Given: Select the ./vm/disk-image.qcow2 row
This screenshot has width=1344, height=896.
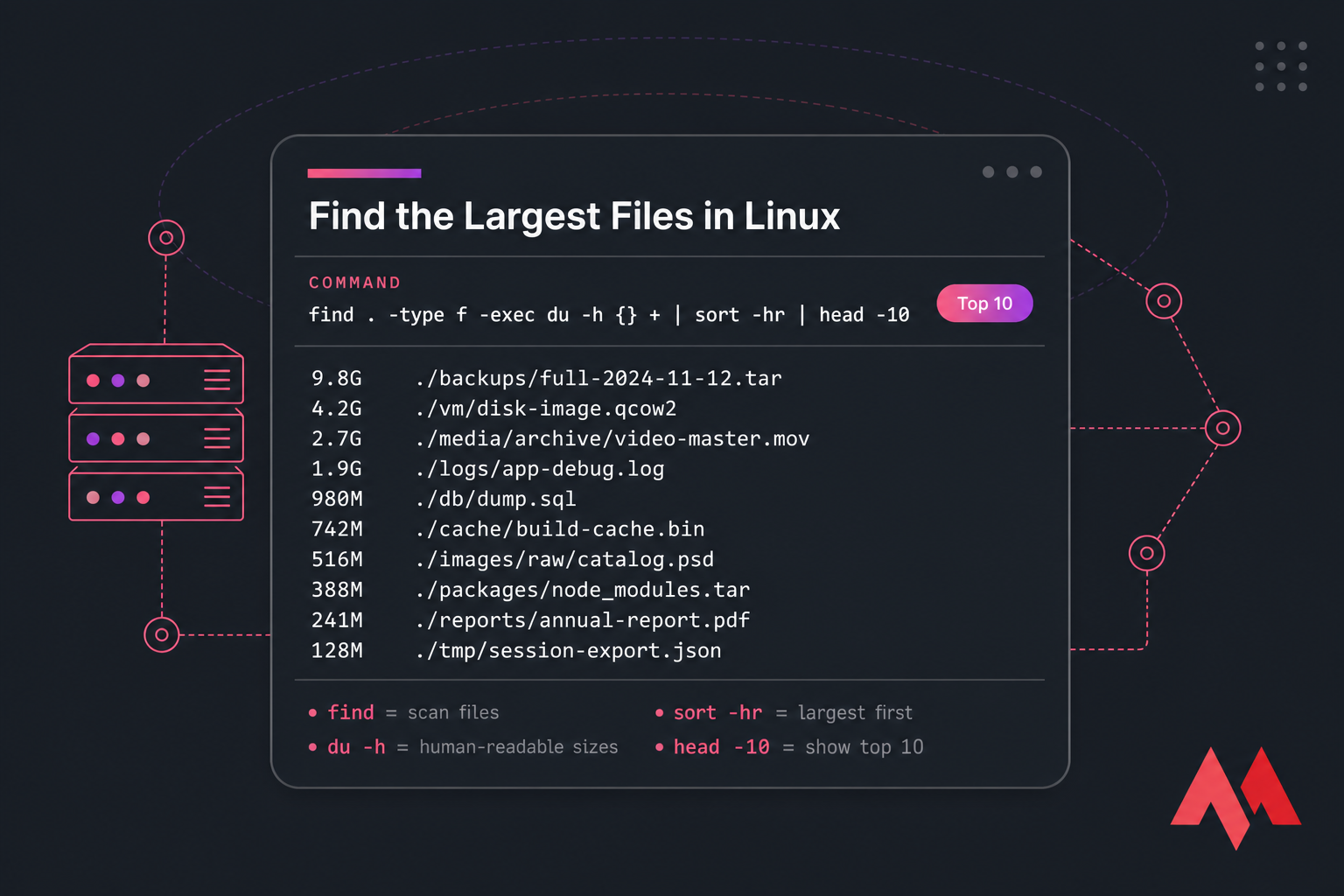Looking at the screenshot, I should tap(494, 409).
